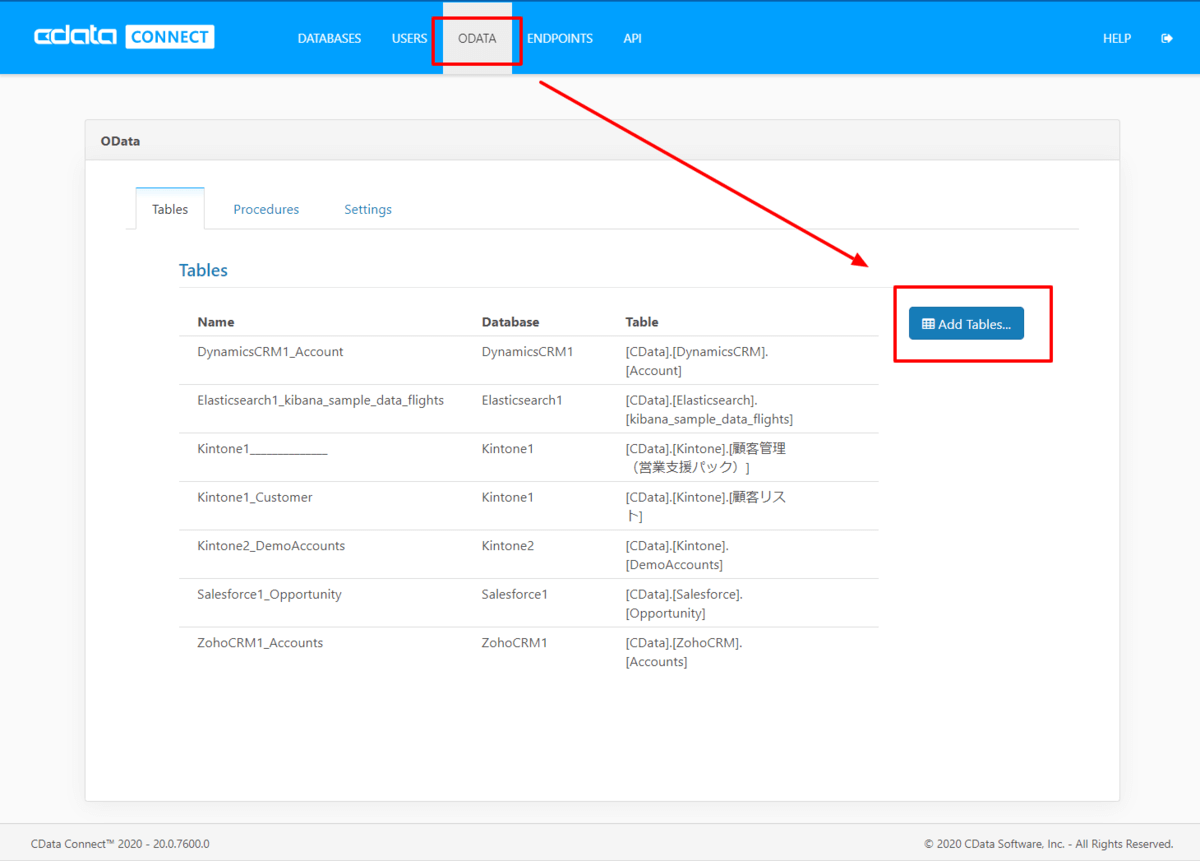Image resolution: width=1200 pixels, height=861 pixels.
Task: Open the USERS menu
Action: coord(409,38)
